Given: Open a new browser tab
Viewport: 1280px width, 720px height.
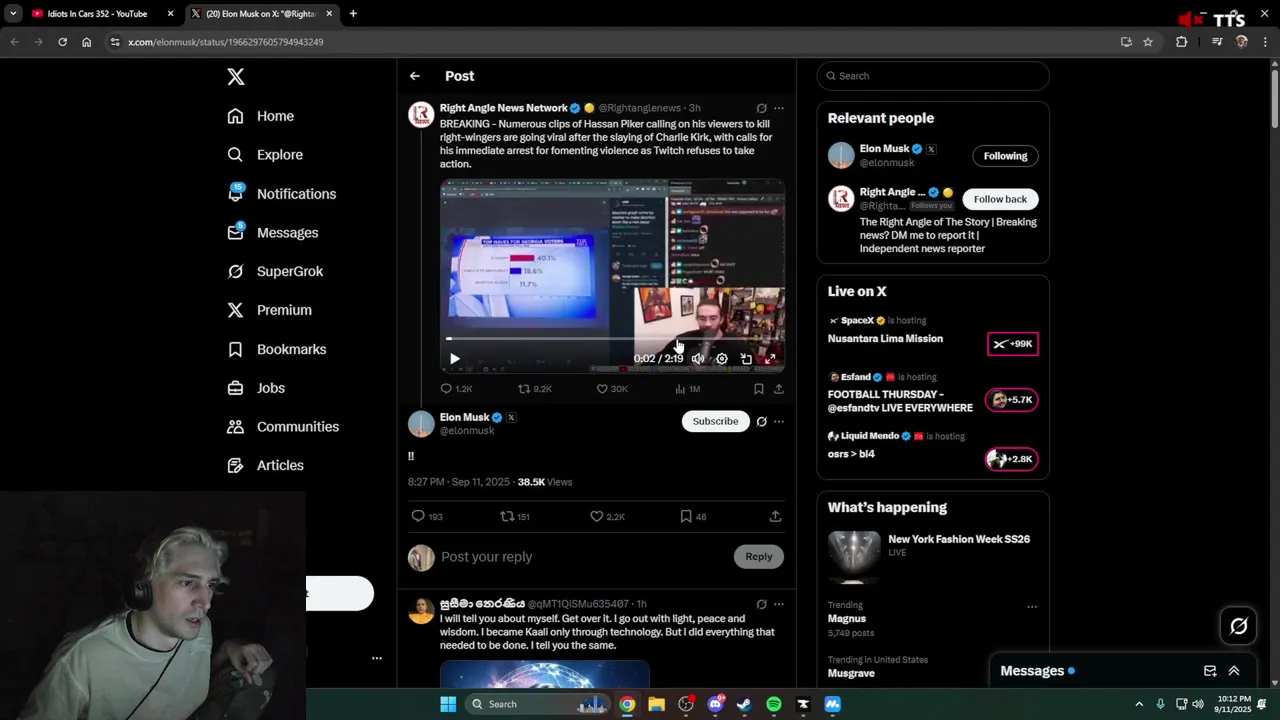Looking at the screenshot, I should click(x=353, y=14).
